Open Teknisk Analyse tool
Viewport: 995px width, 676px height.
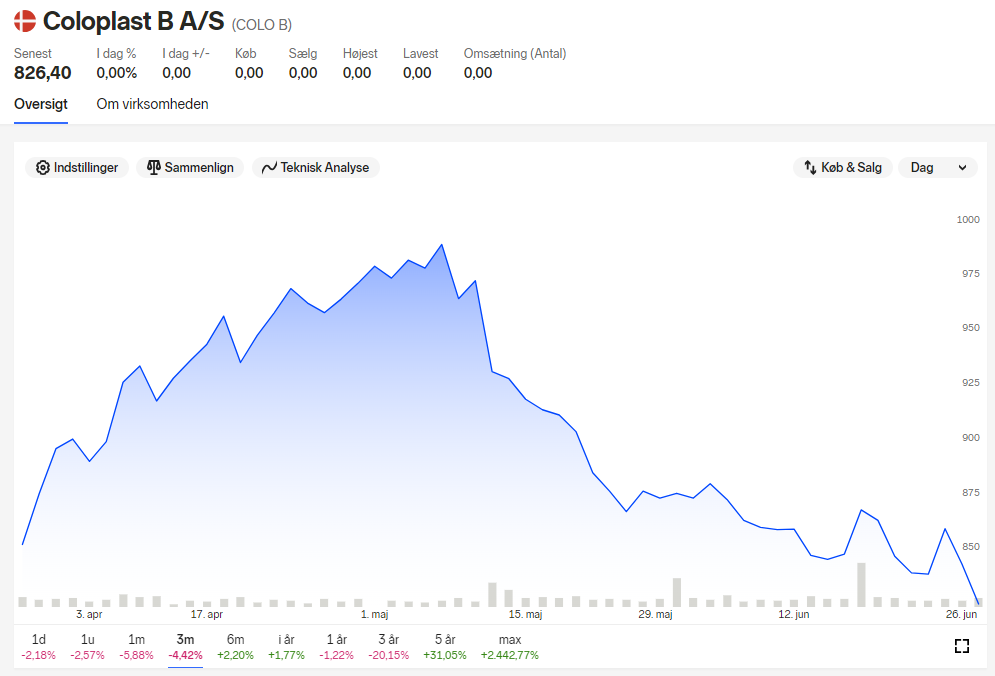tap(315, 168)
